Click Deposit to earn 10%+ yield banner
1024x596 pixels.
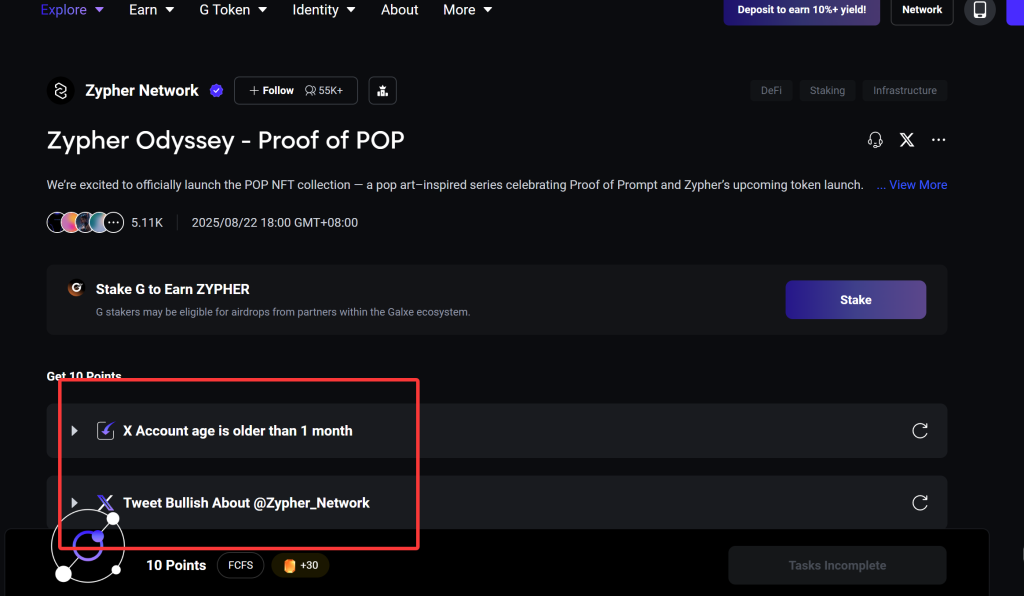[801, 10]
